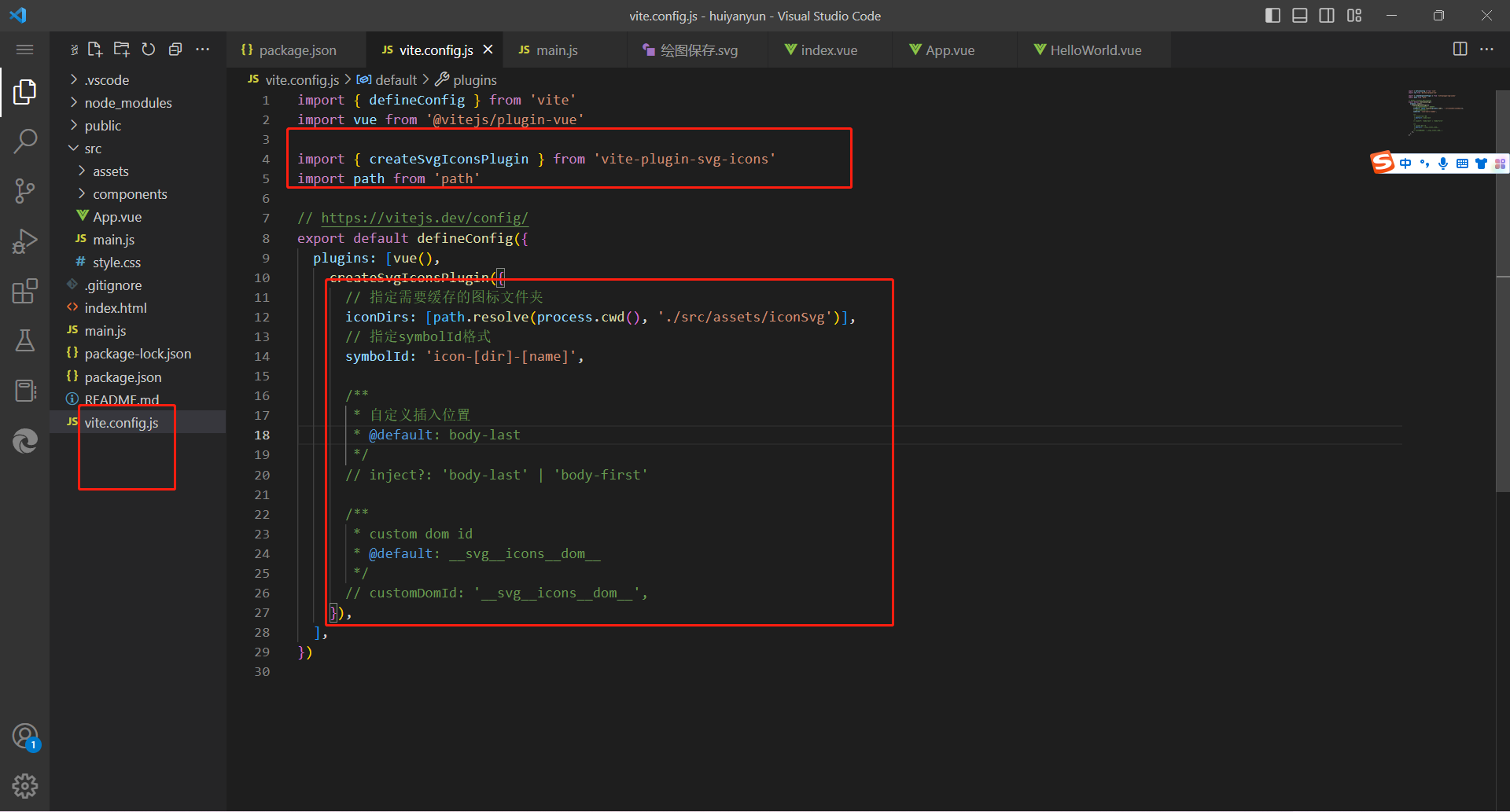Open the Sogou soft keyboard icon
This screenshot has height=812, width=1510.
(1462, 164)
